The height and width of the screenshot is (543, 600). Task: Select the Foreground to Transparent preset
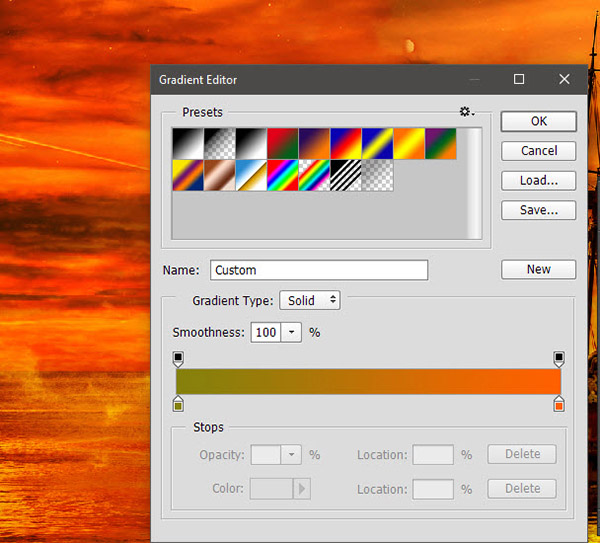coord(219,143)
